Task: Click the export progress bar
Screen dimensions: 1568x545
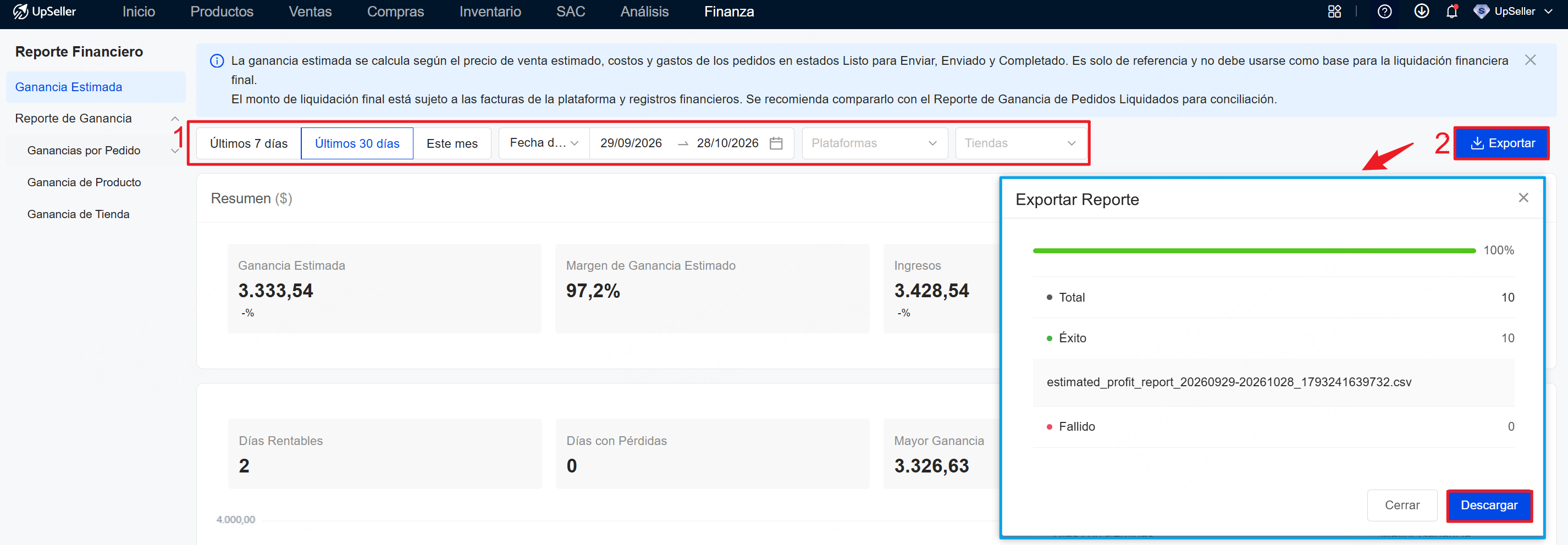Action: (x=1254, y=251)
